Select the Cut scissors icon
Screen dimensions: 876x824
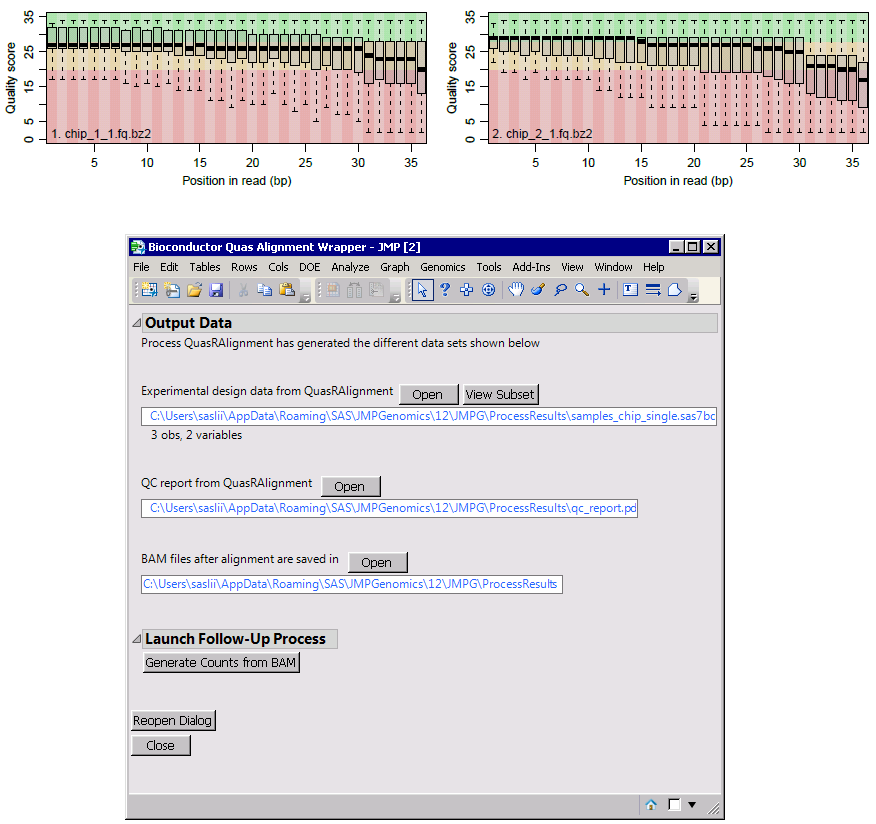click(x=242, y=290)
